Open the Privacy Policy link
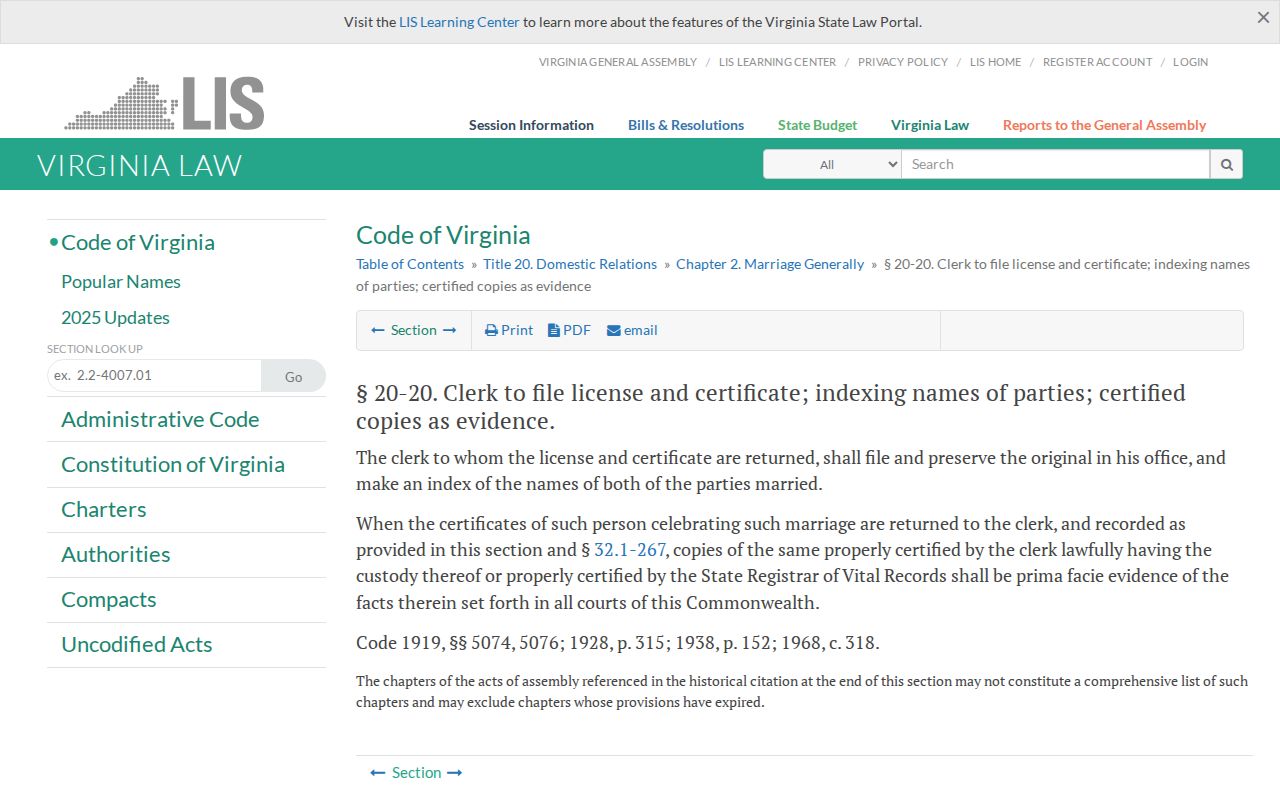This screenshot has width=1280, height=800. (x=903, y=62)
